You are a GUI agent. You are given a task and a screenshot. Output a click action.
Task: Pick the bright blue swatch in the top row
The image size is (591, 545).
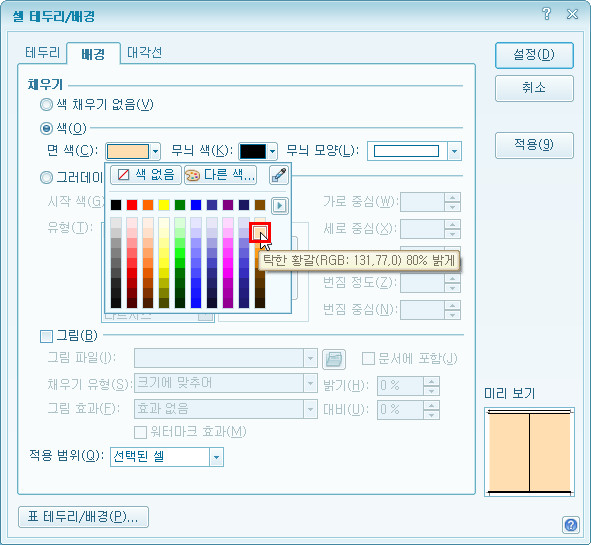click(x=196, y=205)
